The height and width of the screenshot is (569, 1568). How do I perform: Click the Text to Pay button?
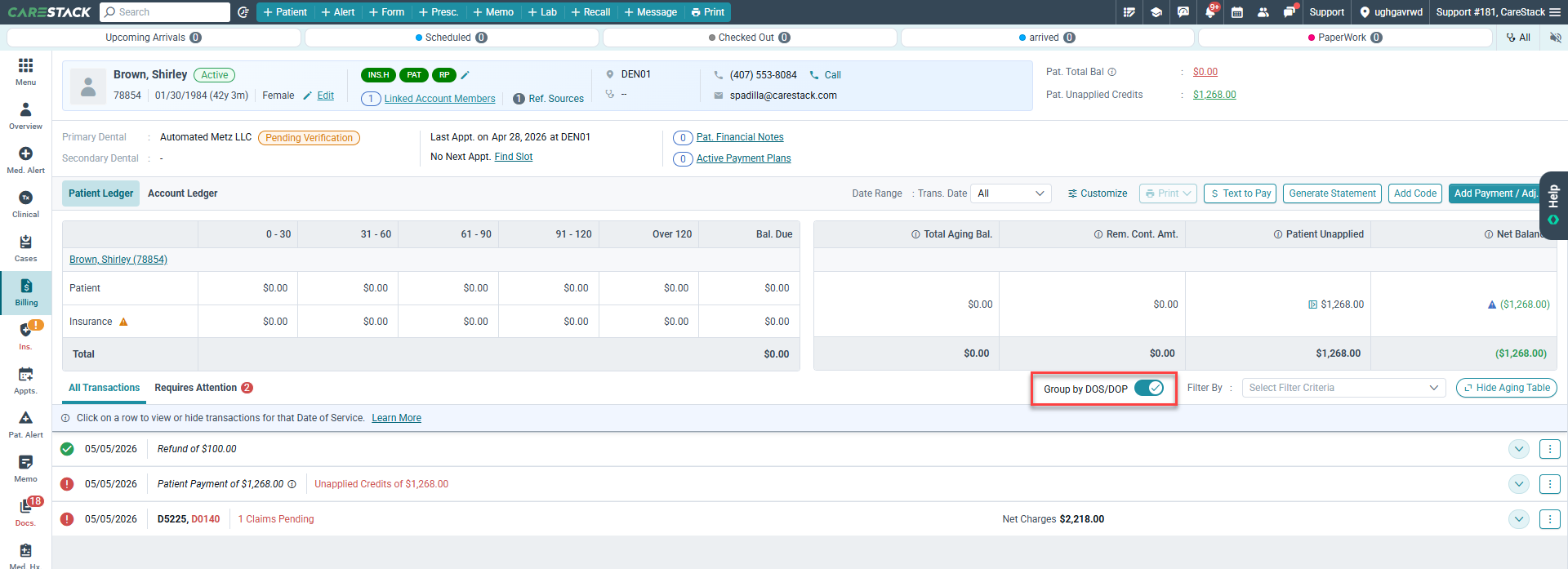[x=1240, y=193]
